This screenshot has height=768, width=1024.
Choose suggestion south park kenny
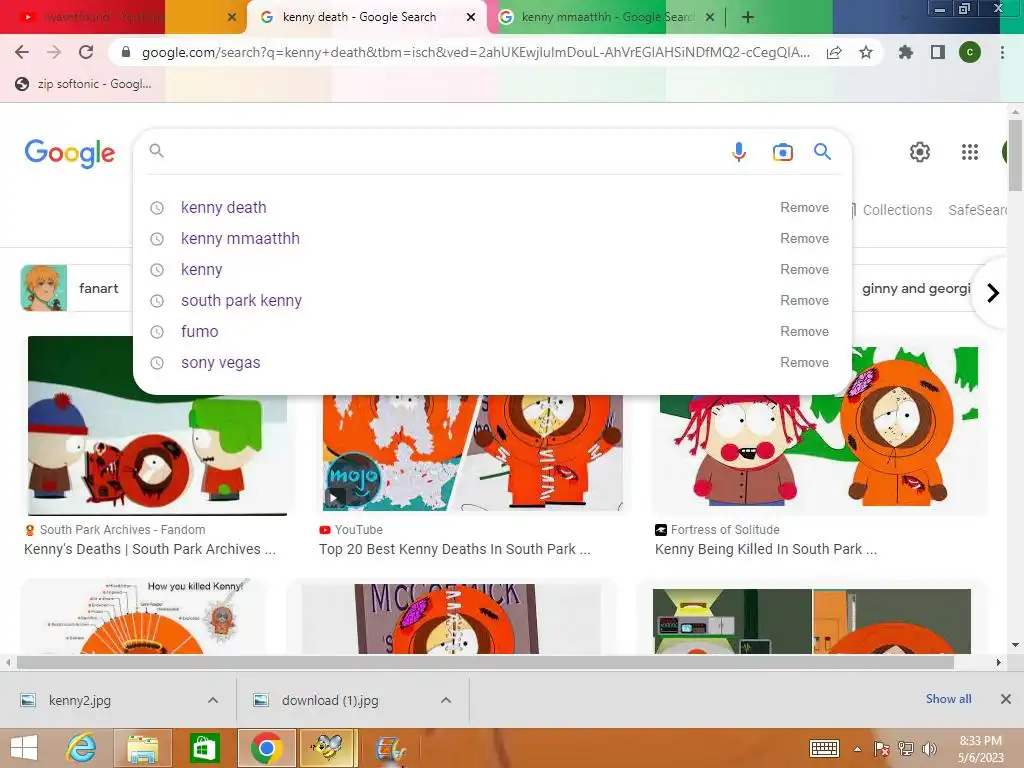pyautogui.click(x=241, y=300)
